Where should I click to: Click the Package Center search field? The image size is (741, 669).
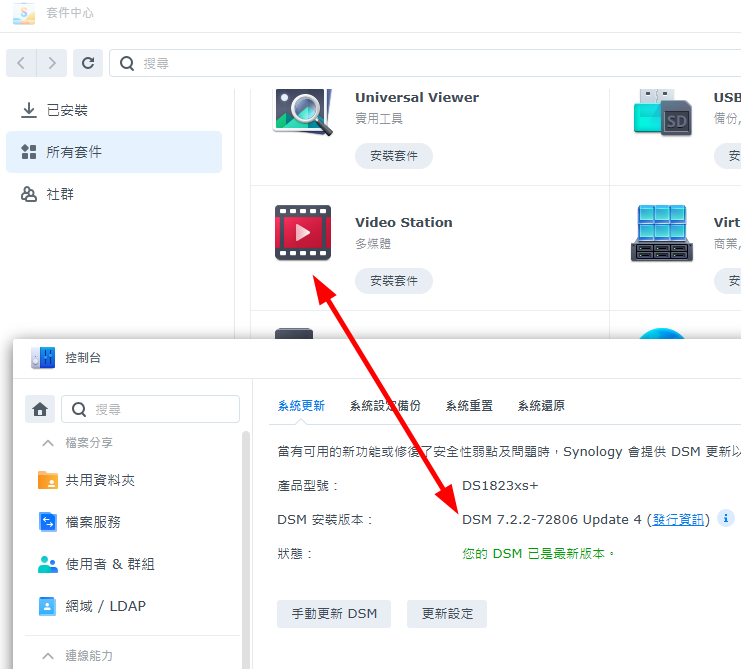(425, 63)
